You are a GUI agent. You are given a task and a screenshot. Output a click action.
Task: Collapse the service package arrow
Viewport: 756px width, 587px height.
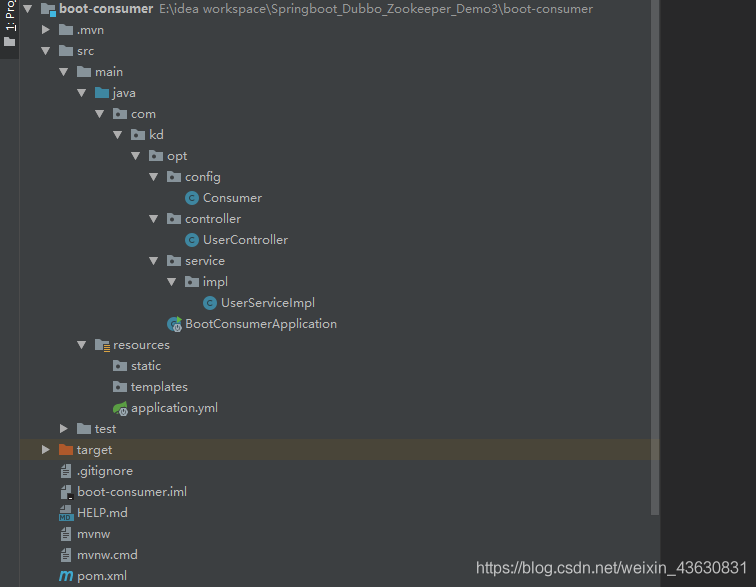pyautogui.click(x=154, y=260)
